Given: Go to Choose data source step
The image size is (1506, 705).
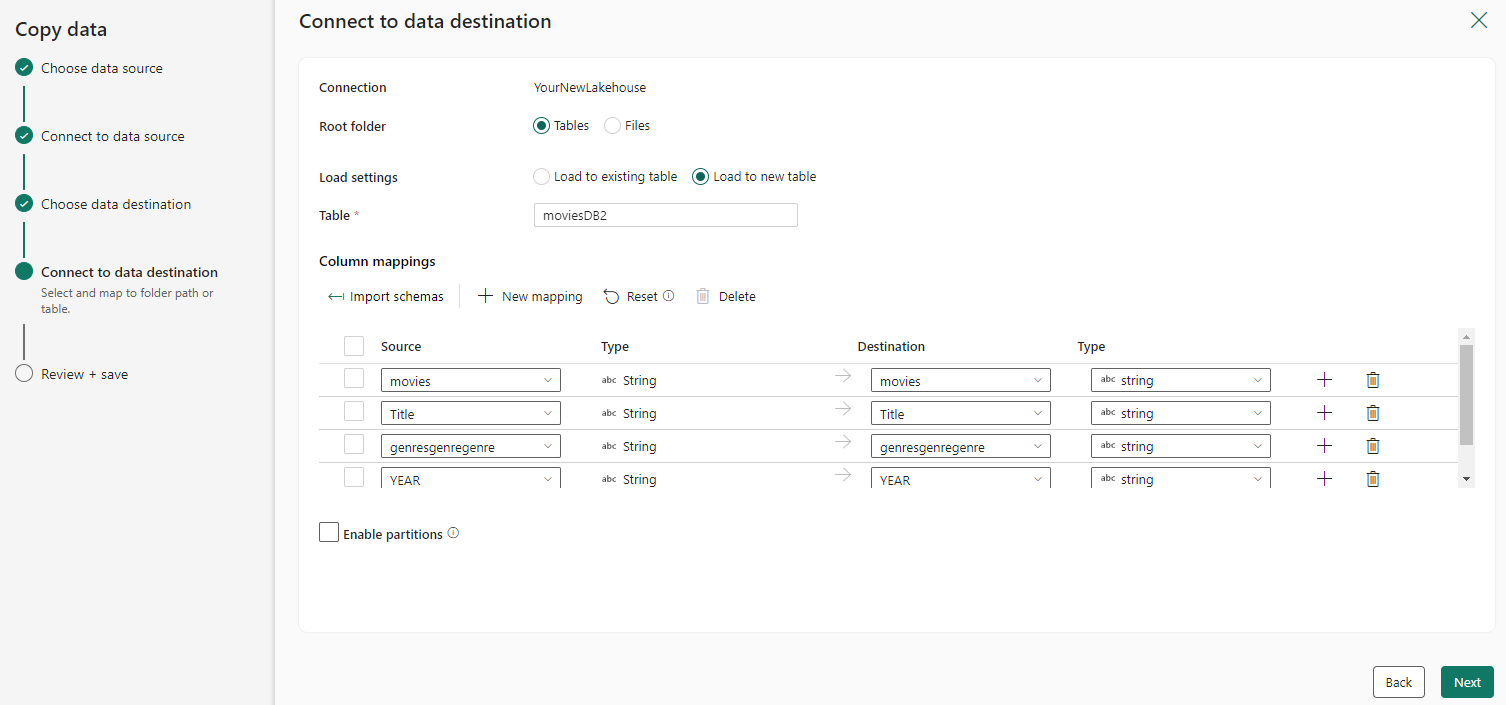Looking at the screenshot, I should click(101, 68).
